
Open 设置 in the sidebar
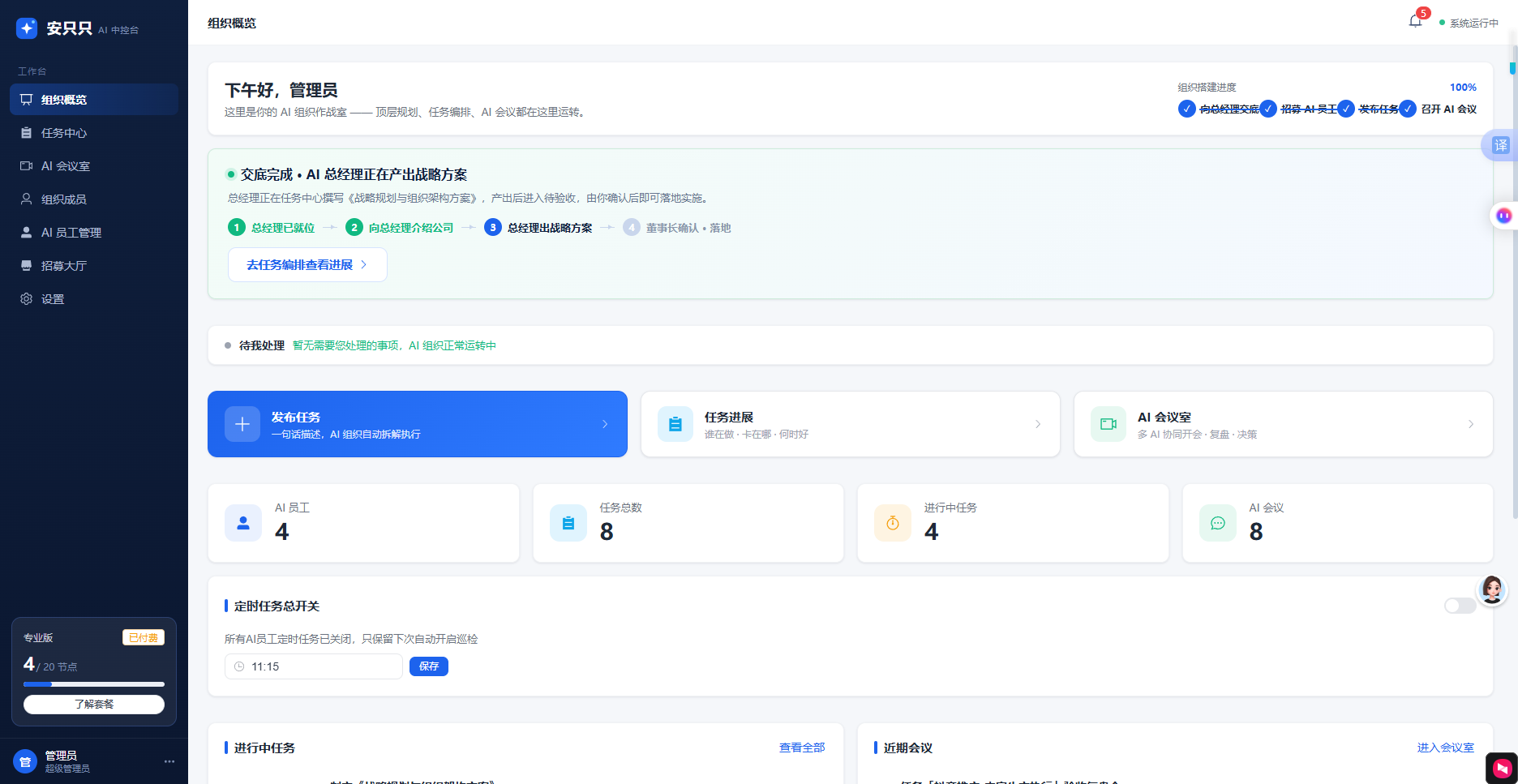94,299
